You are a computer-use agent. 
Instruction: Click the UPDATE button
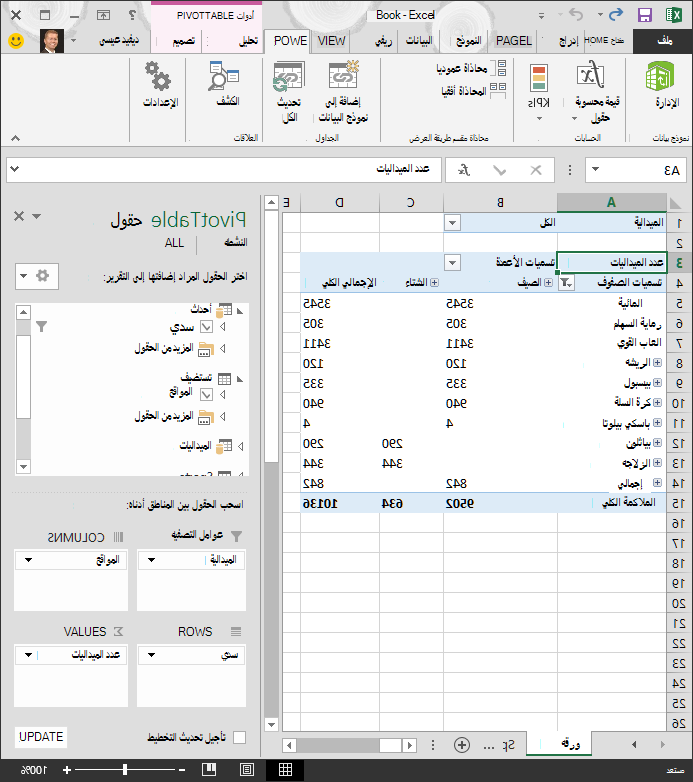(x=41, y=737)
